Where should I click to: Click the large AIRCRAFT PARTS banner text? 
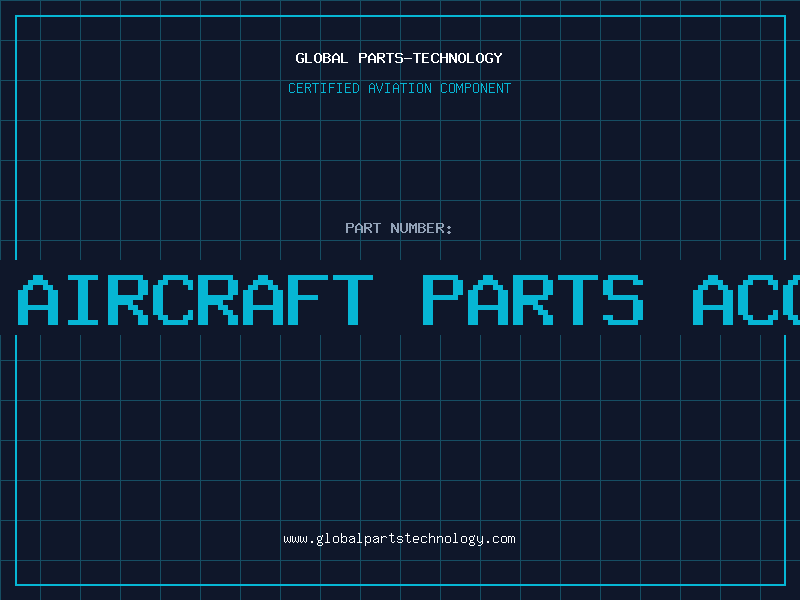408,300
